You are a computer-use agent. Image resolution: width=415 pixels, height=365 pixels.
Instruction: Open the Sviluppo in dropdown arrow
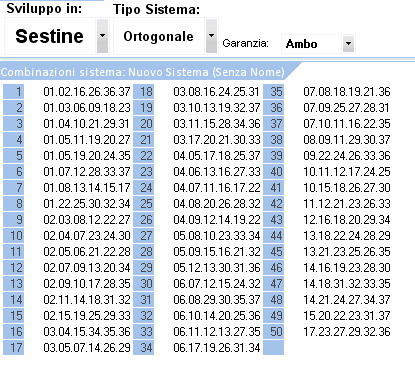pos(102,36)
